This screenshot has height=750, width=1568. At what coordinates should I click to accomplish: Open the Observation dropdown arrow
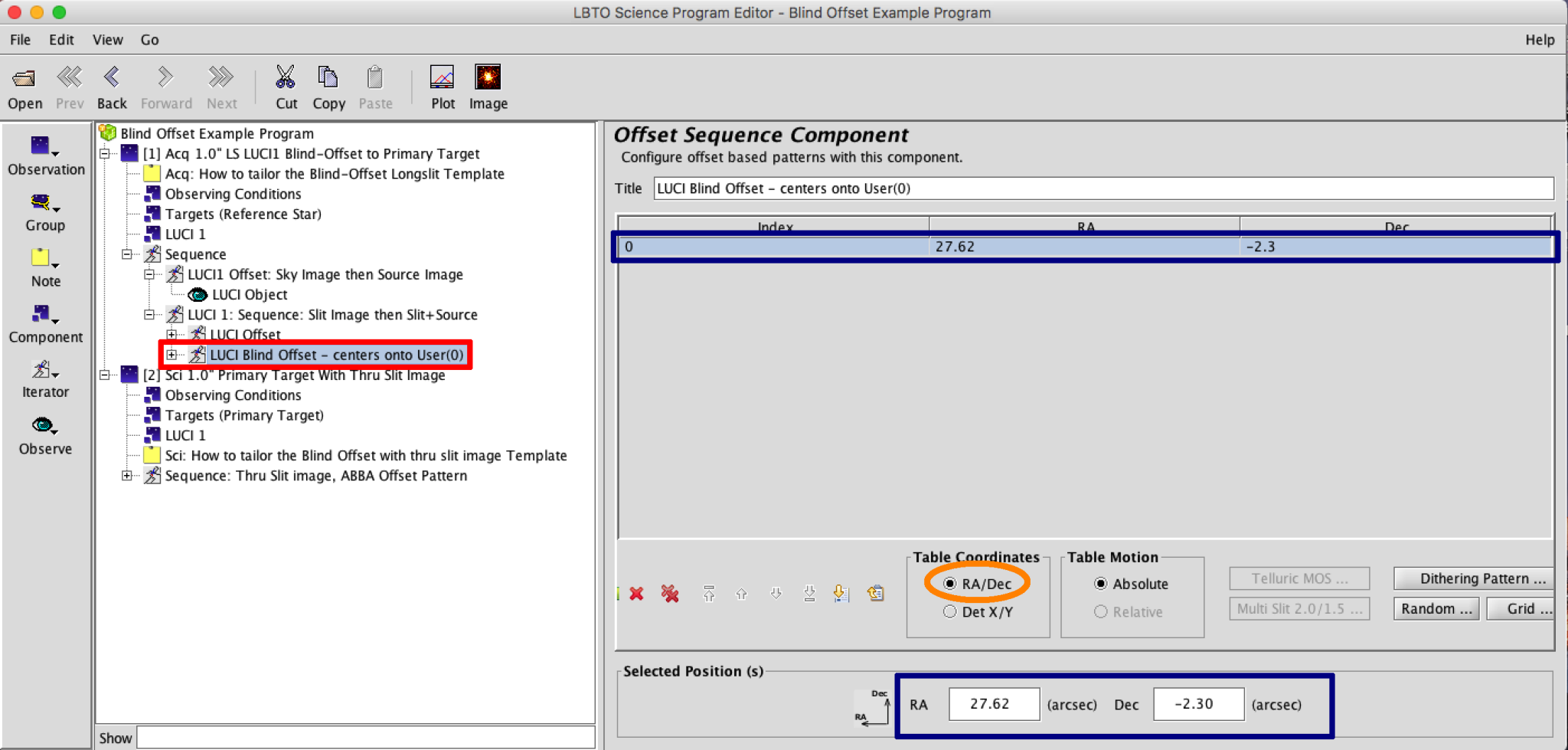point(55,154)
